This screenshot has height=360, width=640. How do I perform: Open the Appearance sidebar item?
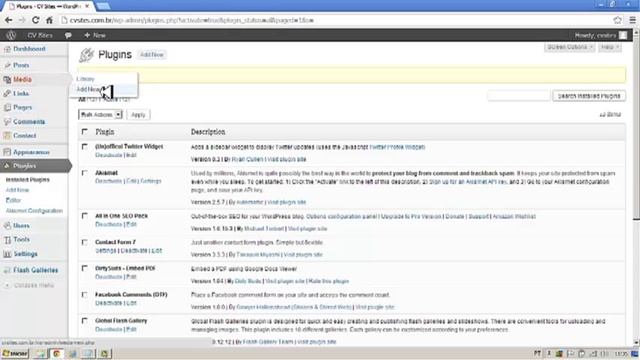(31, 152)
